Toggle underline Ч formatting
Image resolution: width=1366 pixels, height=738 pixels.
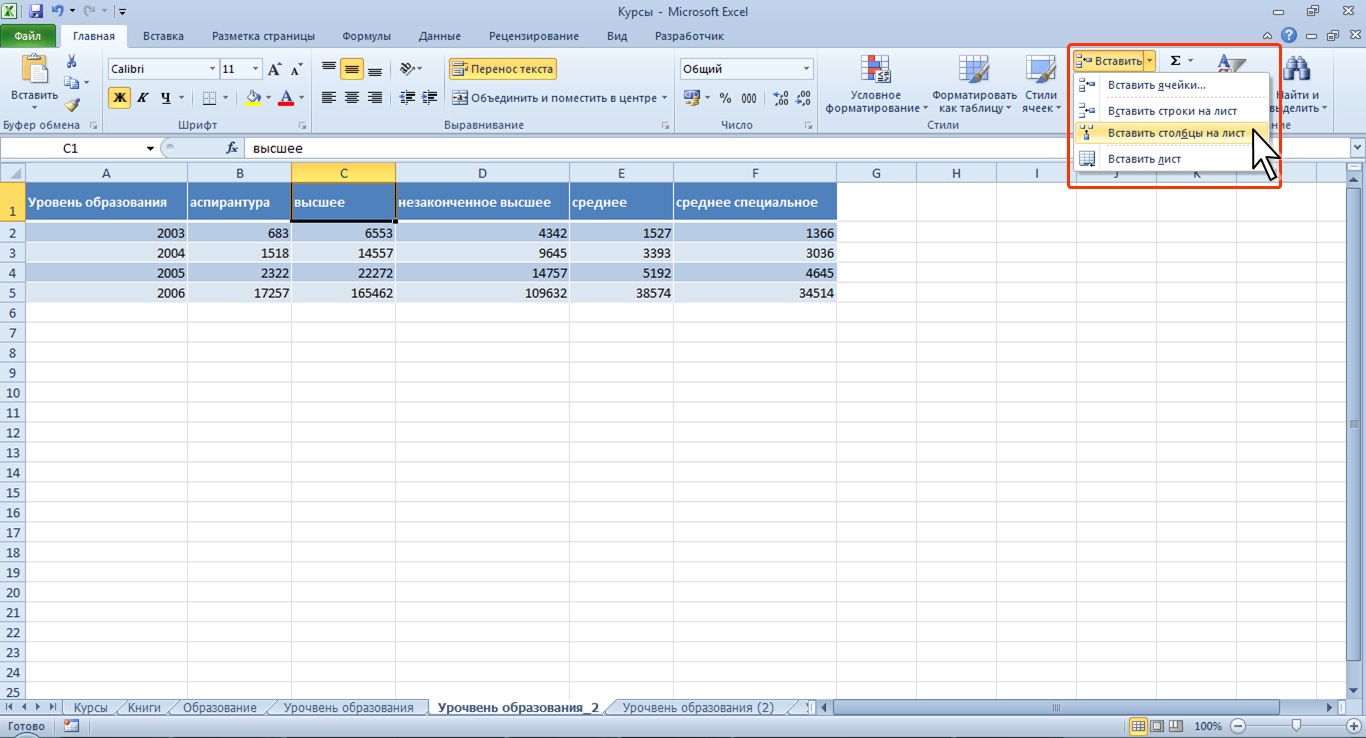click(165, 98)
